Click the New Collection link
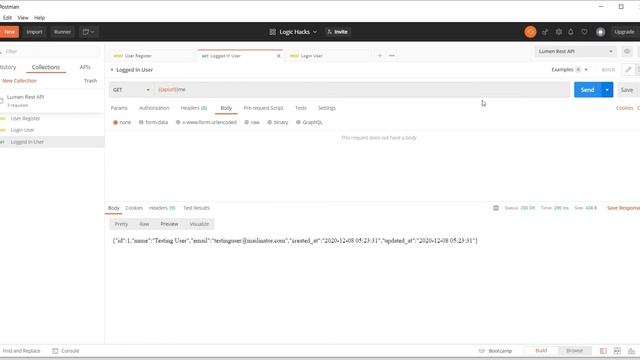 [x=19, y=81]
